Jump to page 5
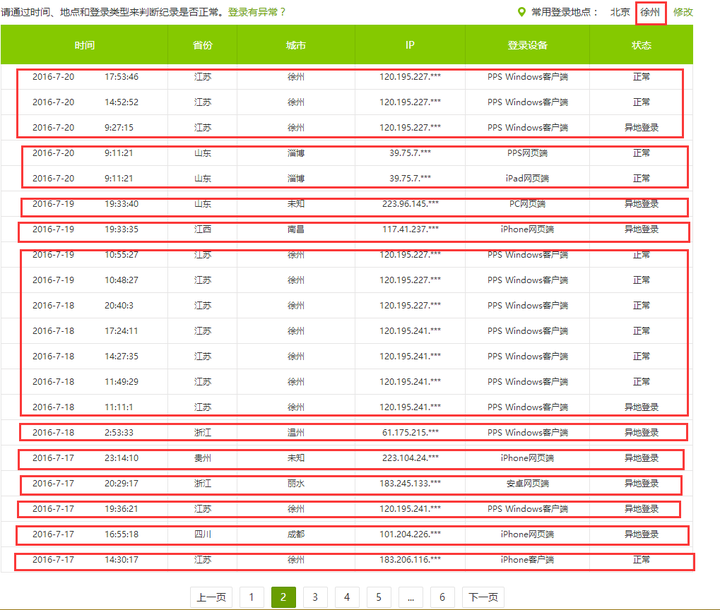 tap(379, 597)
